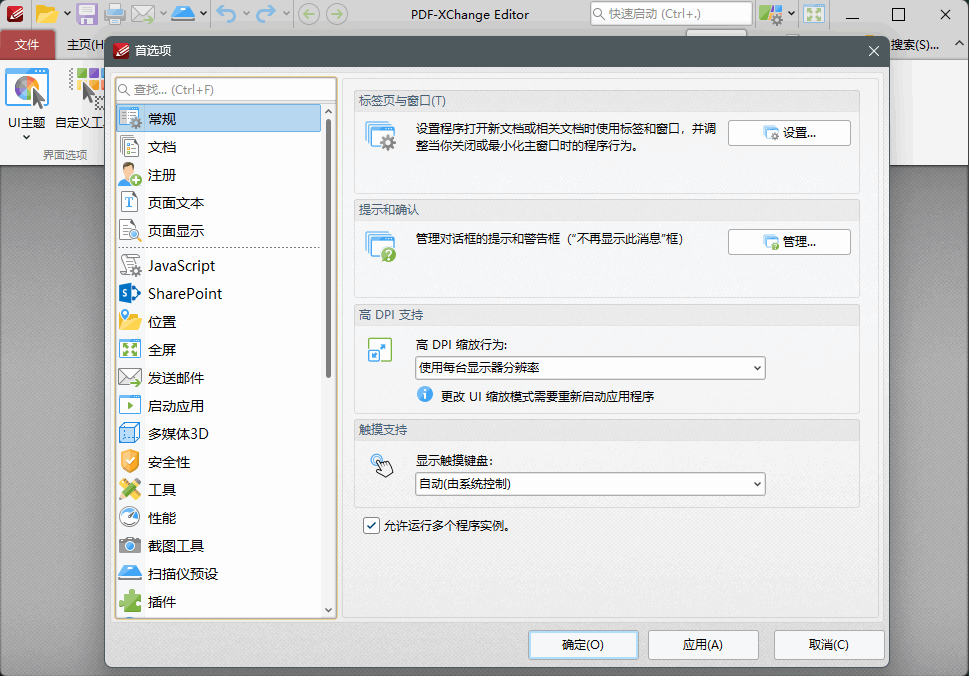969x676 pixels.
Task: Select the 全屏 category icon
Action: click(x=130, y=349)
